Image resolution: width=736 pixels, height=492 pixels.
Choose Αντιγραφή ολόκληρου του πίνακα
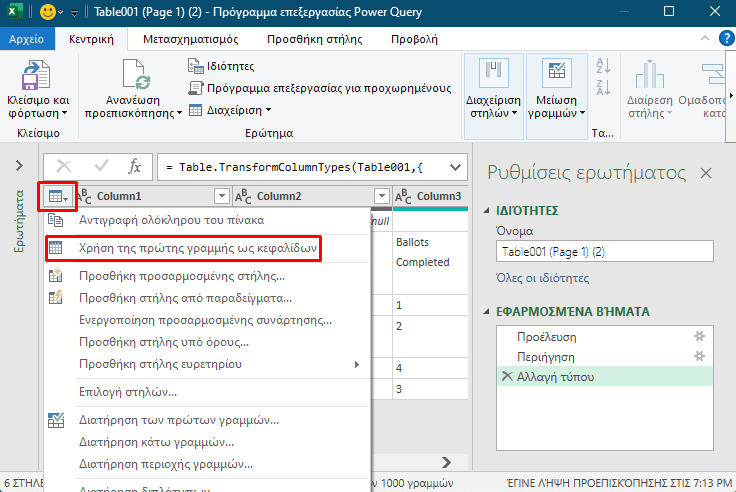(207, 220)
